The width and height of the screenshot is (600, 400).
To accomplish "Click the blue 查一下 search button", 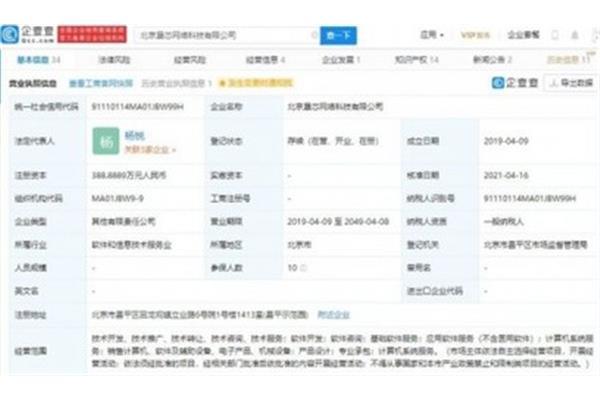I will (338, 35).
